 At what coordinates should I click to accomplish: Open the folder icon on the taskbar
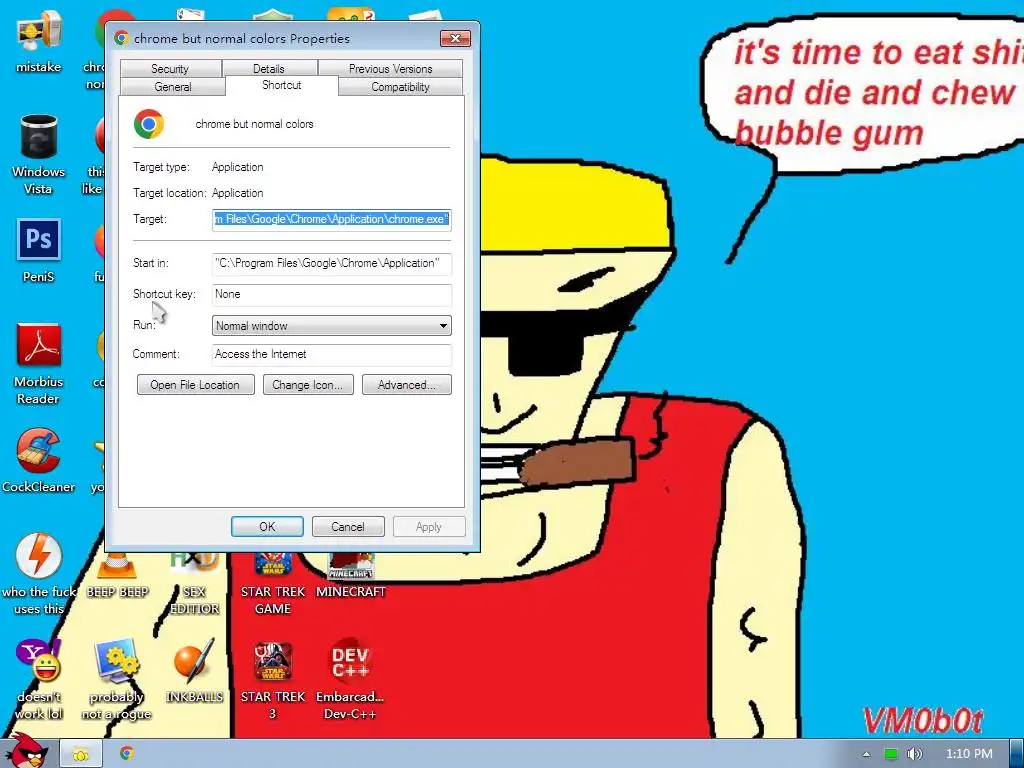[81, 754]
